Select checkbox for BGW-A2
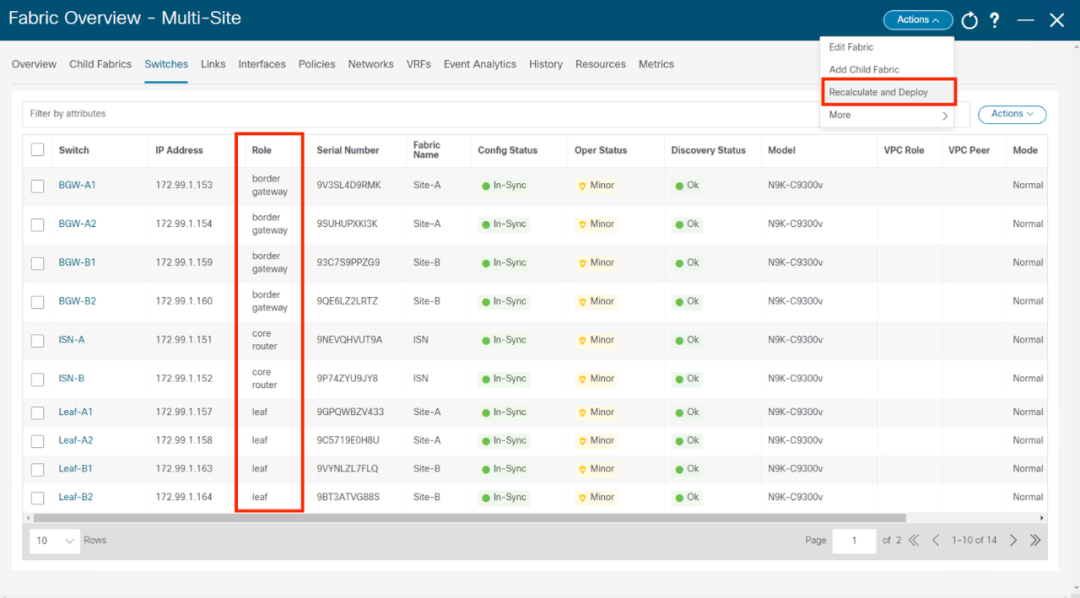Image resolution: width=1080 pixels, height=598 pixels. coord(38,225)
